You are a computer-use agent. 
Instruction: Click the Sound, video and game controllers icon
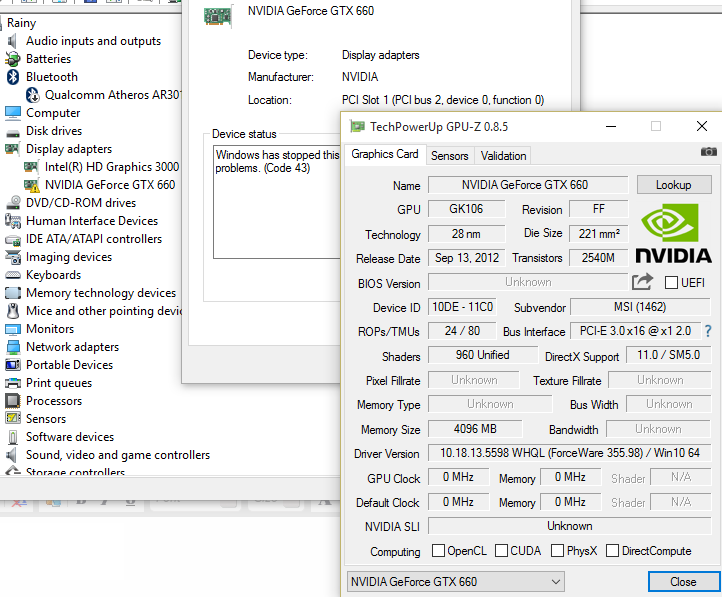pyautogui.click(x=12, y=455)
